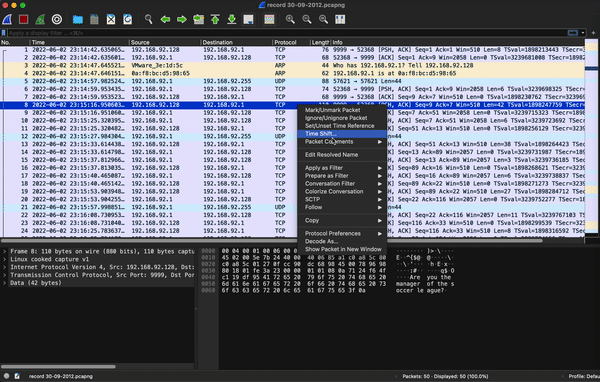
Task: Go to a specified packet
Action: (x=199, y=19)
